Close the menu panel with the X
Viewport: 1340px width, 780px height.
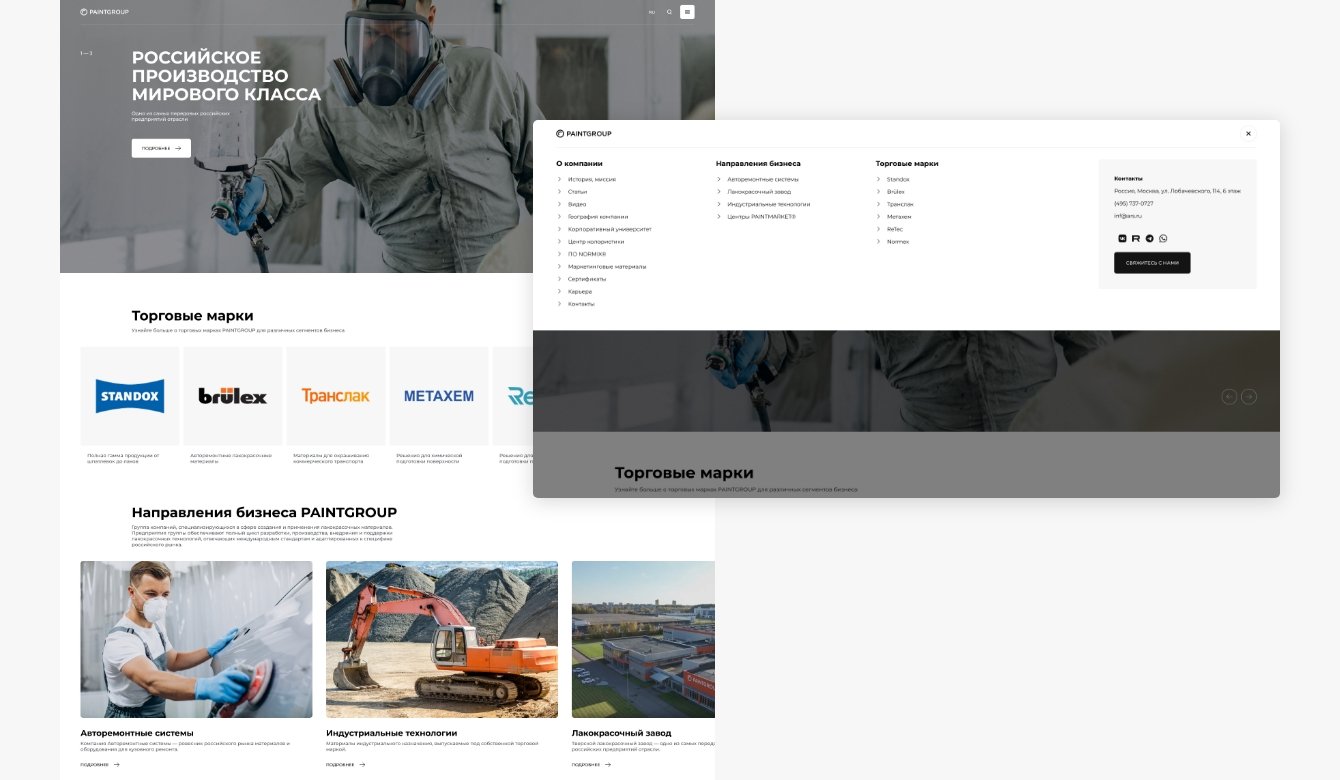click(x=1248, y=133)
